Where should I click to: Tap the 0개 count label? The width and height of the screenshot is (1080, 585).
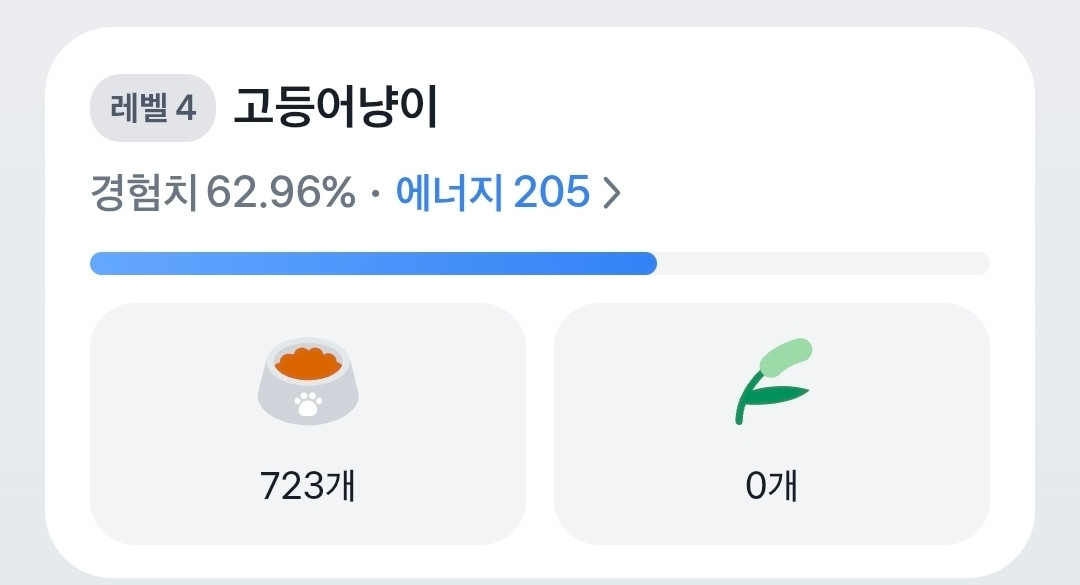coord(772,487)
